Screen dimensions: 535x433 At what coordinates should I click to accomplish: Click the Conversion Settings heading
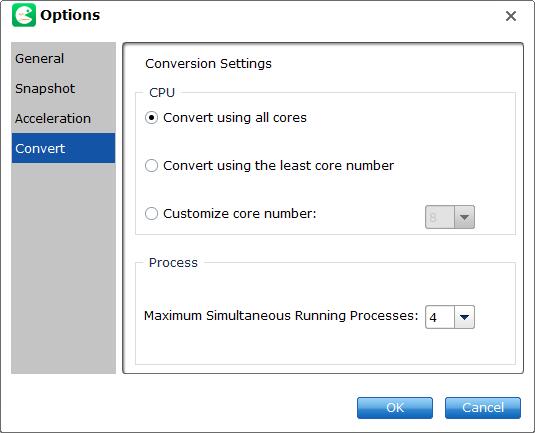(208, 63)
